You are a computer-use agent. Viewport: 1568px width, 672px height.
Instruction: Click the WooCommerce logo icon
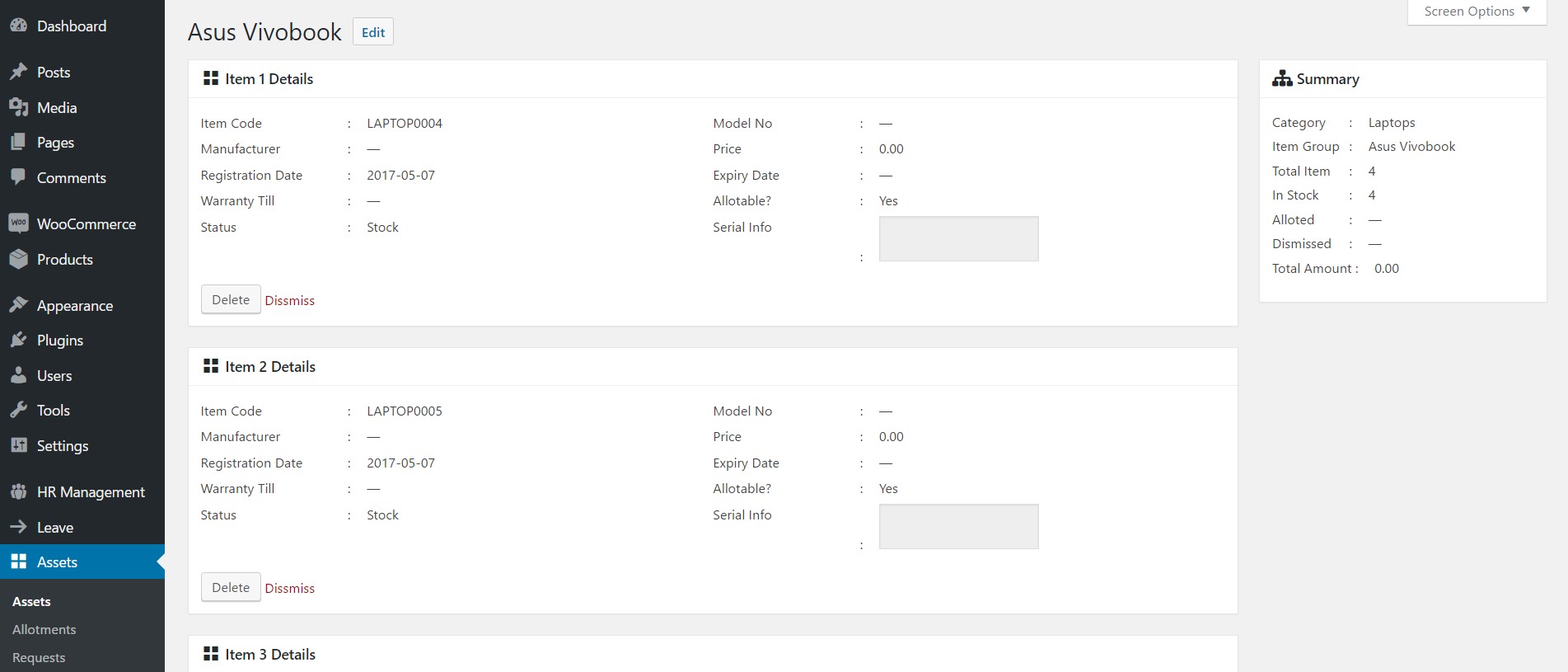(18, 223)
